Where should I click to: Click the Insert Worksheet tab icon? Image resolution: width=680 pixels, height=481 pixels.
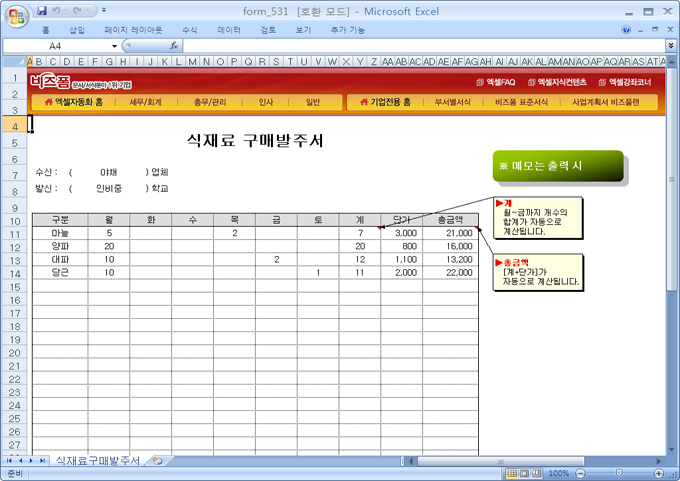[x=157, y=460]
